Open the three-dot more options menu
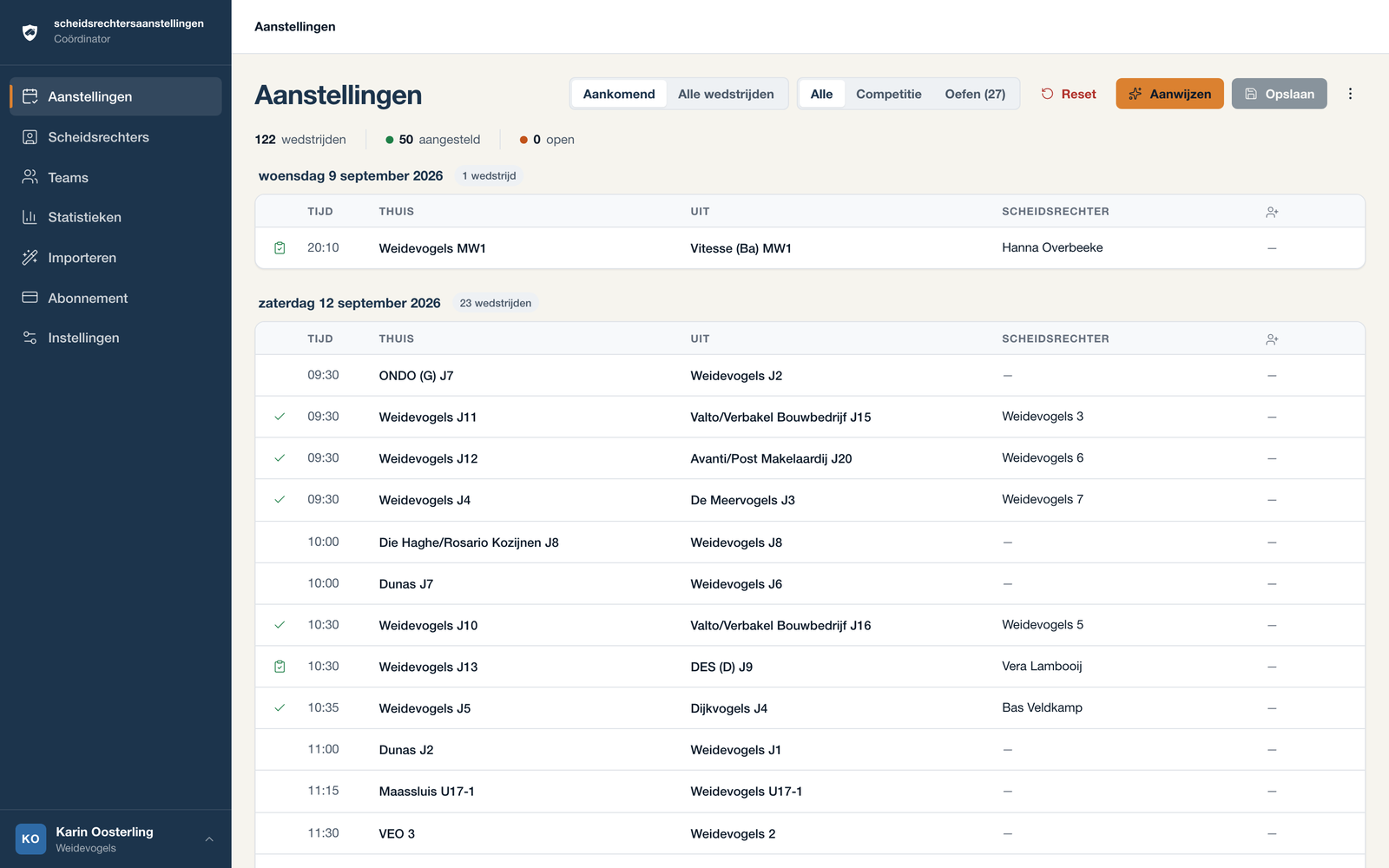 click(1350, 94)
